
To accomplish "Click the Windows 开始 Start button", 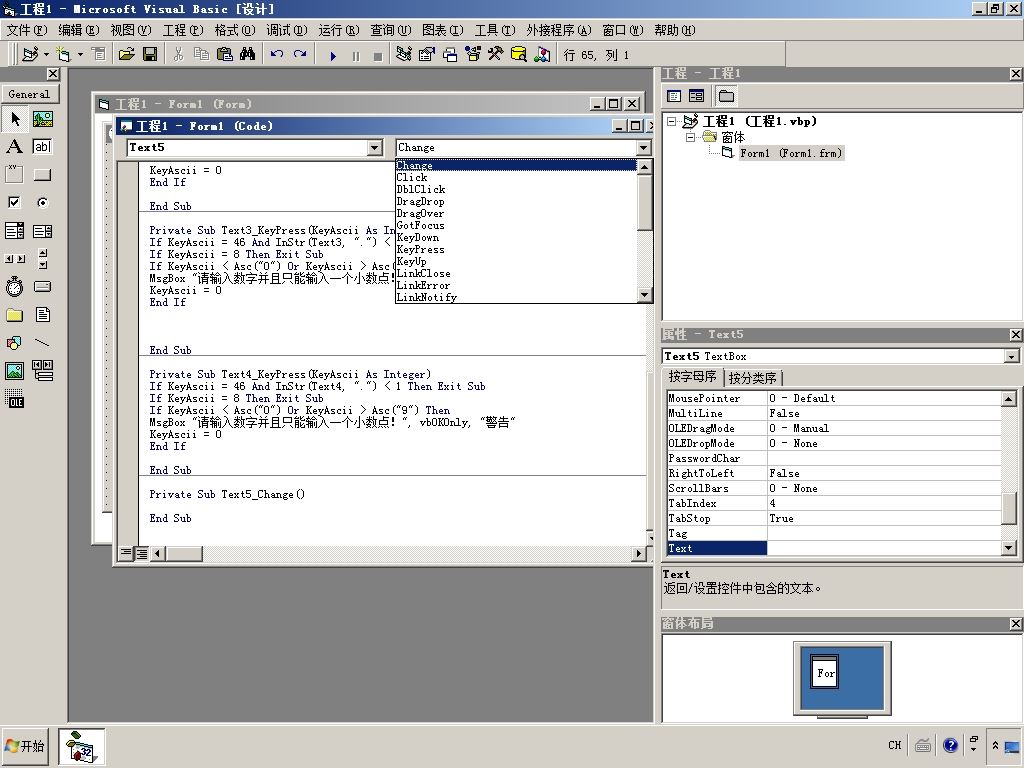I will [25, 746].
